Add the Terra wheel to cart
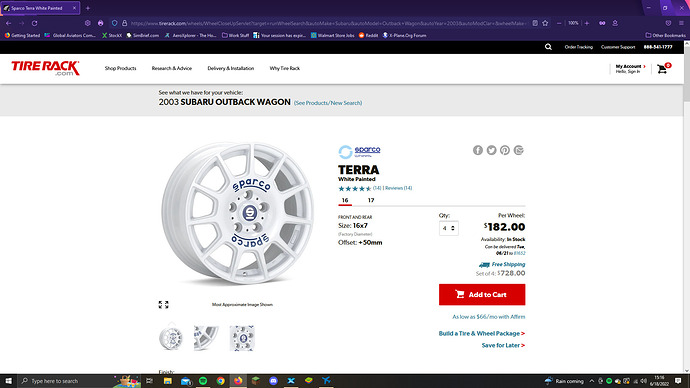 coord(482,294)
